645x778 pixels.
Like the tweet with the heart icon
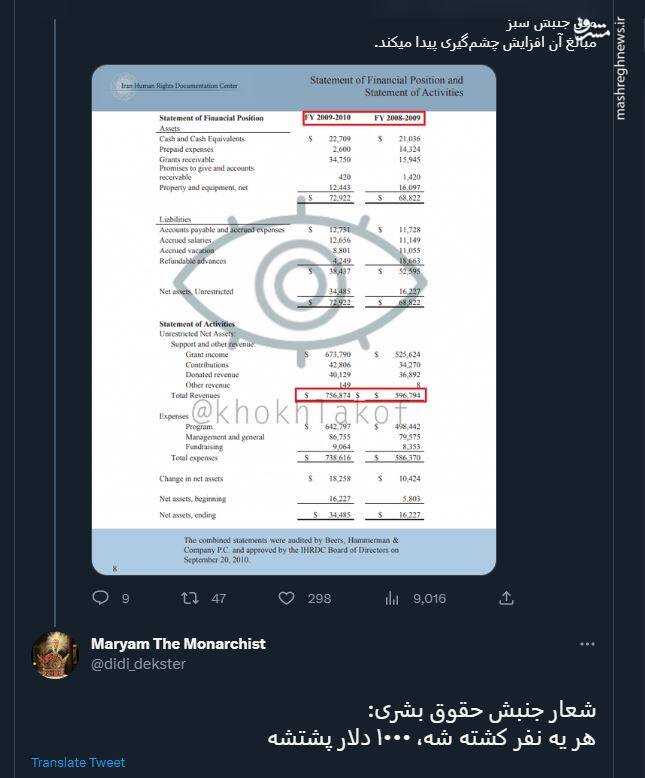tap(287, 598)
